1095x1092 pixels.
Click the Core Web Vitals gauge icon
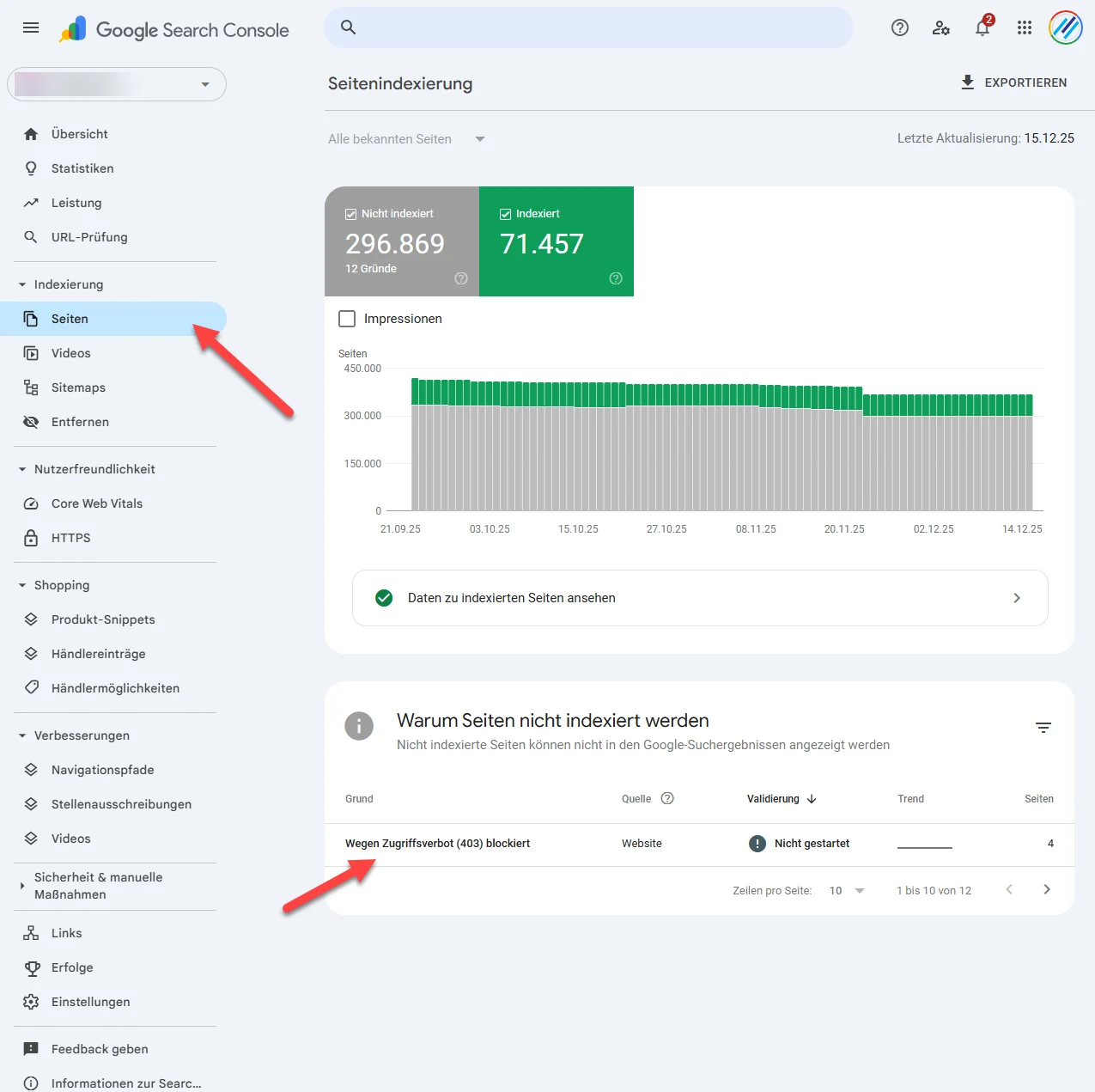[x=31, y=503]
